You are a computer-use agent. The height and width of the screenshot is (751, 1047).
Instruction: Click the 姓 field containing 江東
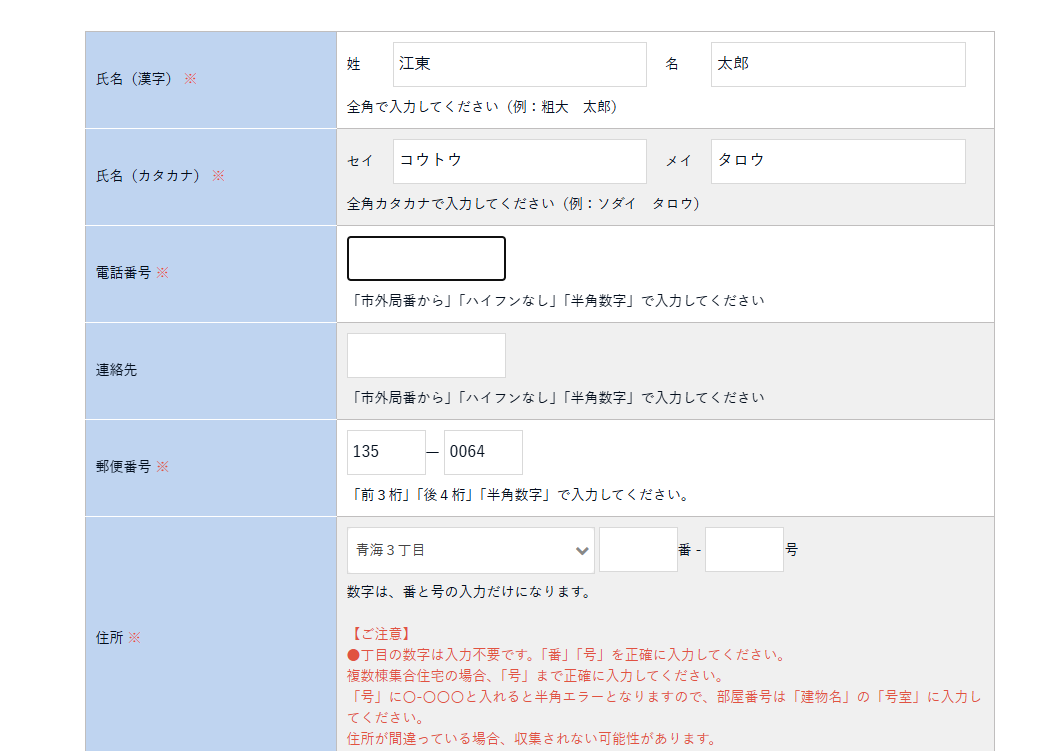(x=519, y=64)
